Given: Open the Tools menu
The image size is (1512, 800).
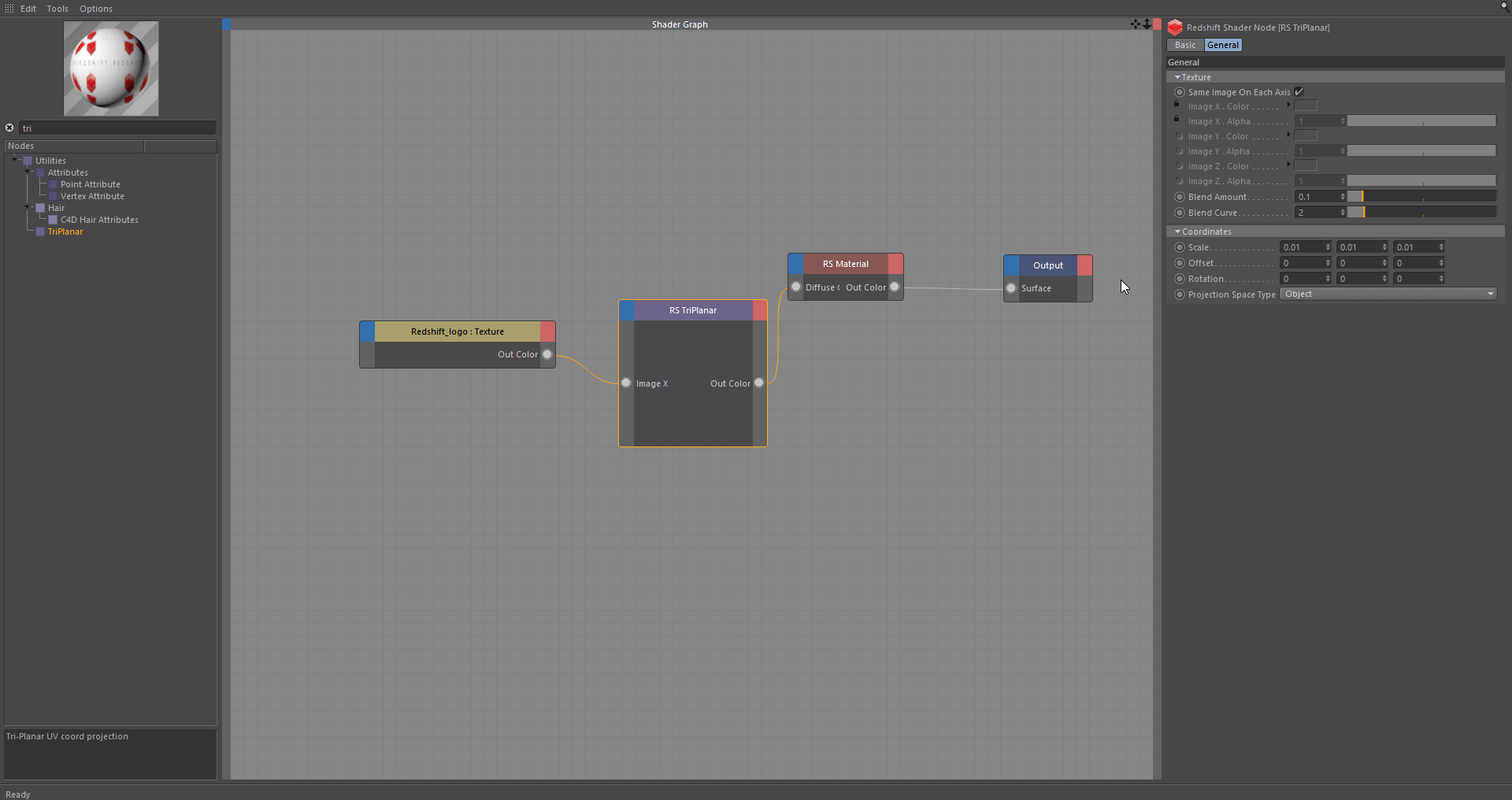Looking at the screenshot, I should (x=57, y=9).
